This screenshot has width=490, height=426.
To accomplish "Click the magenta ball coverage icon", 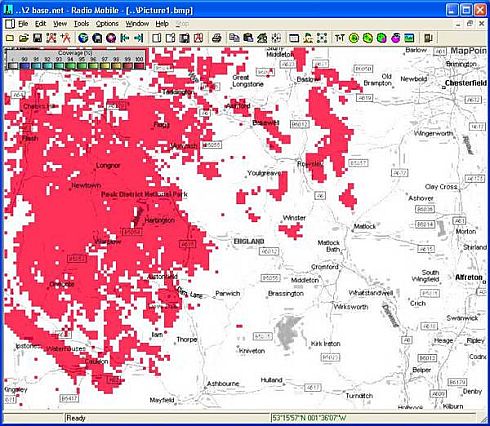I will click(395, 38).
